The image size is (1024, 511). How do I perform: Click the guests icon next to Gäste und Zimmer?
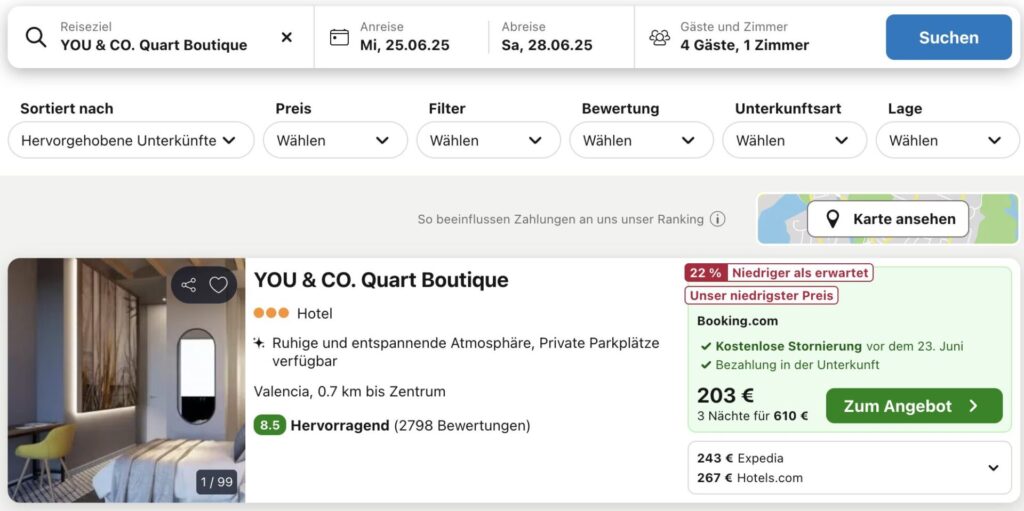coord(660,37)
